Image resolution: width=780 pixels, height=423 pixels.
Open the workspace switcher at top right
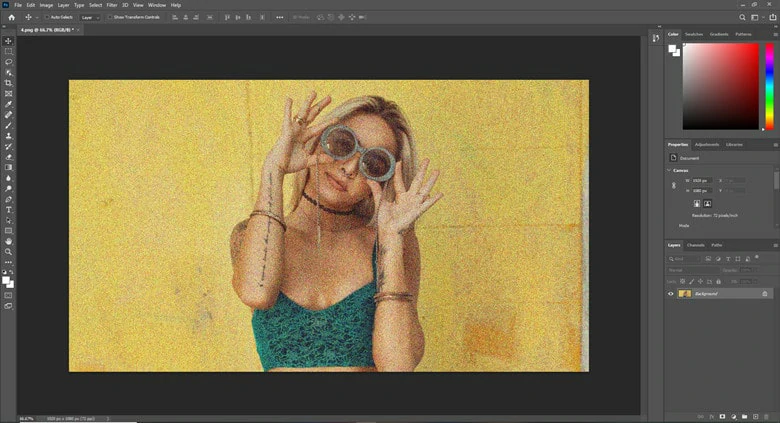tap(755, 17)
